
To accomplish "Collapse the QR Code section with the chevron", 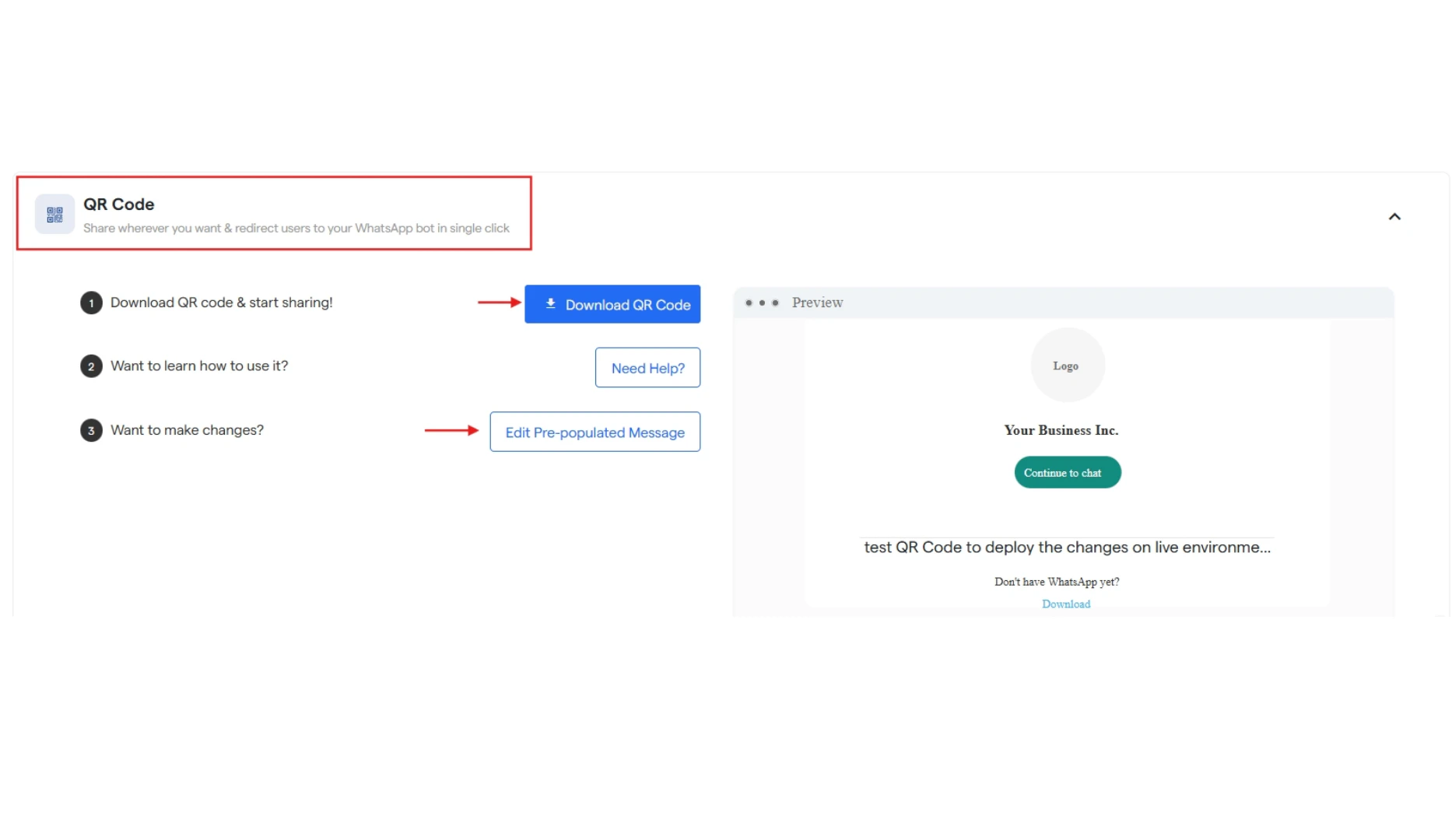I will [1394, 217].
